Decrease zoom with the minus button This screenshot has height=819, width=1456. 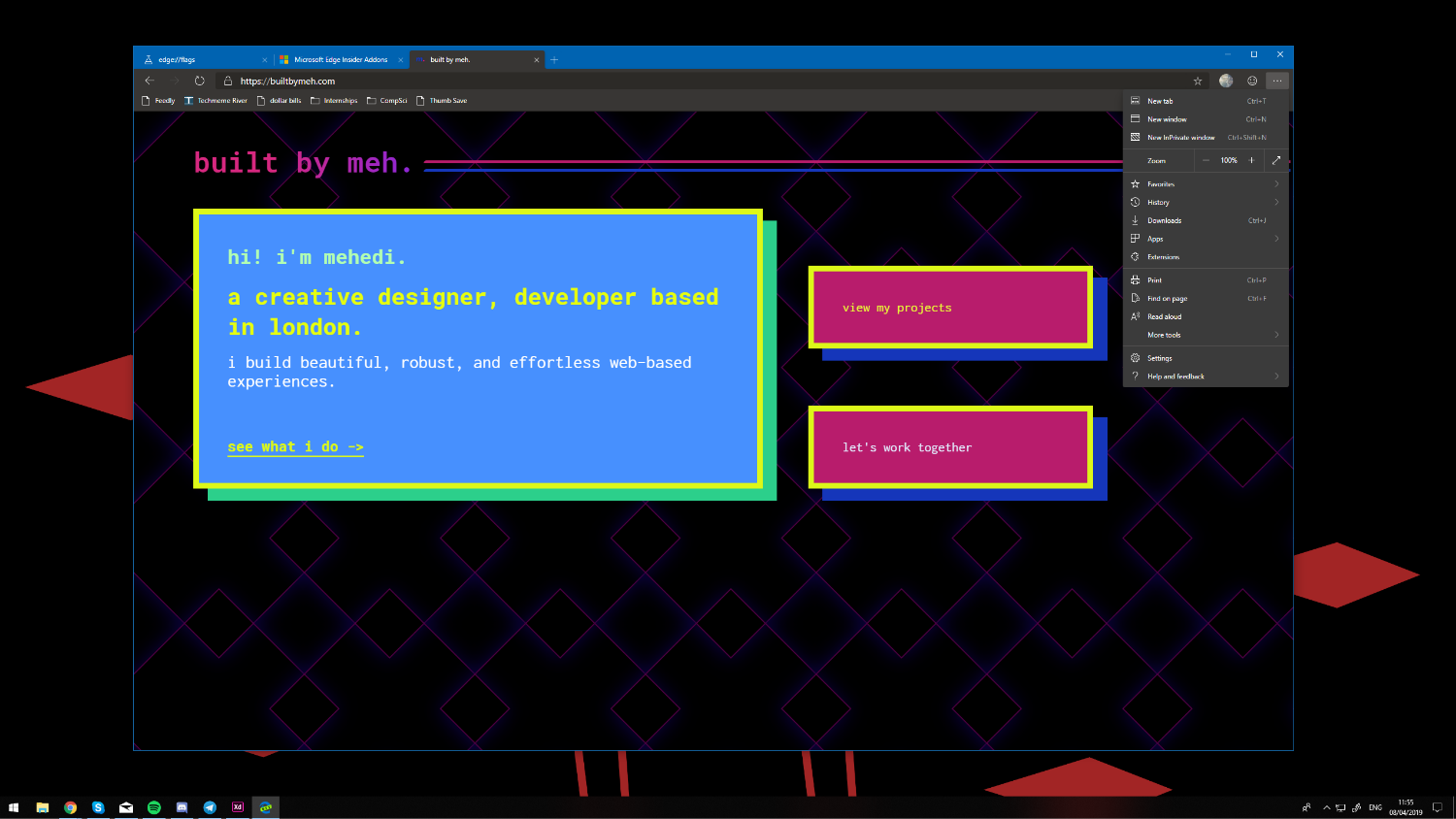point(1206,160)
